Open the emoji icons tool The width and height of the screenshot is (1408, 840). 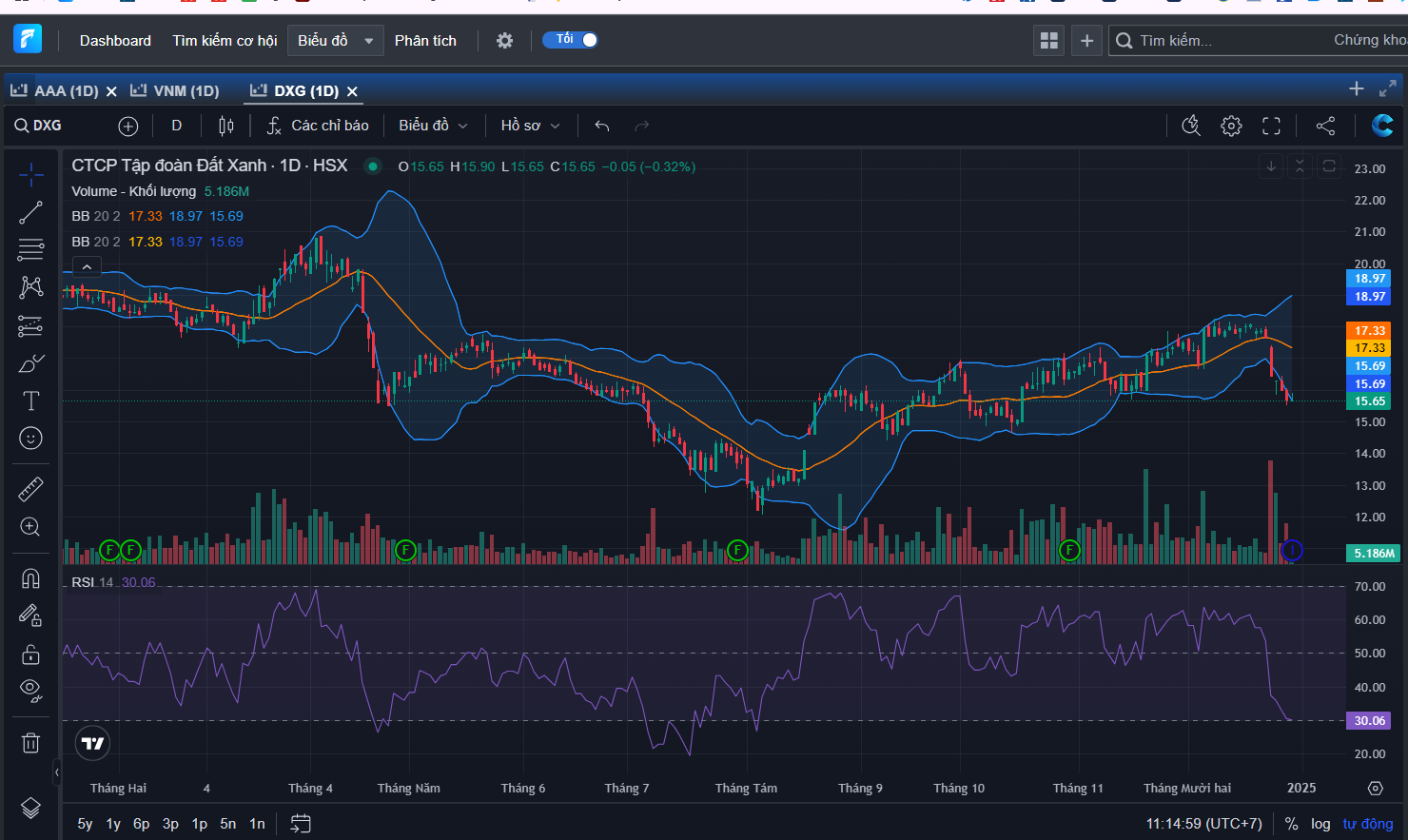click(x=30, y=438)
